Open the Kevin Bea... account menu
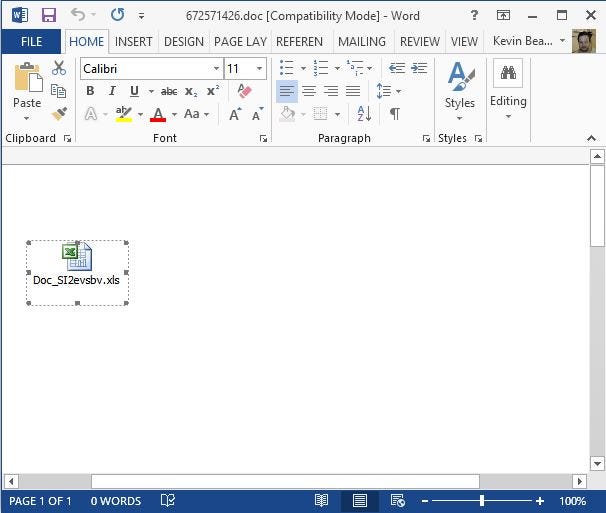The height and width of the screenshot is (513, 606). pyautogui.click(x=529, y=41)
